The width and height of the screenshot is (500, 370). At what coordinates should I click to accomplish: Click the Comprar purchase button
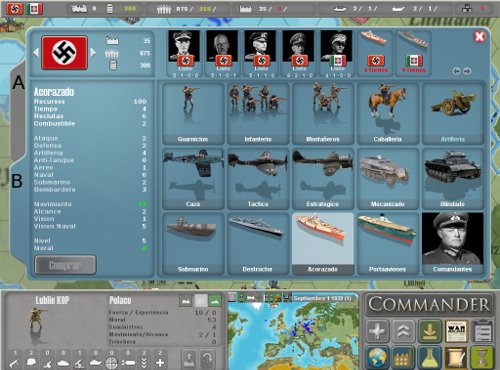click(65, 265)
